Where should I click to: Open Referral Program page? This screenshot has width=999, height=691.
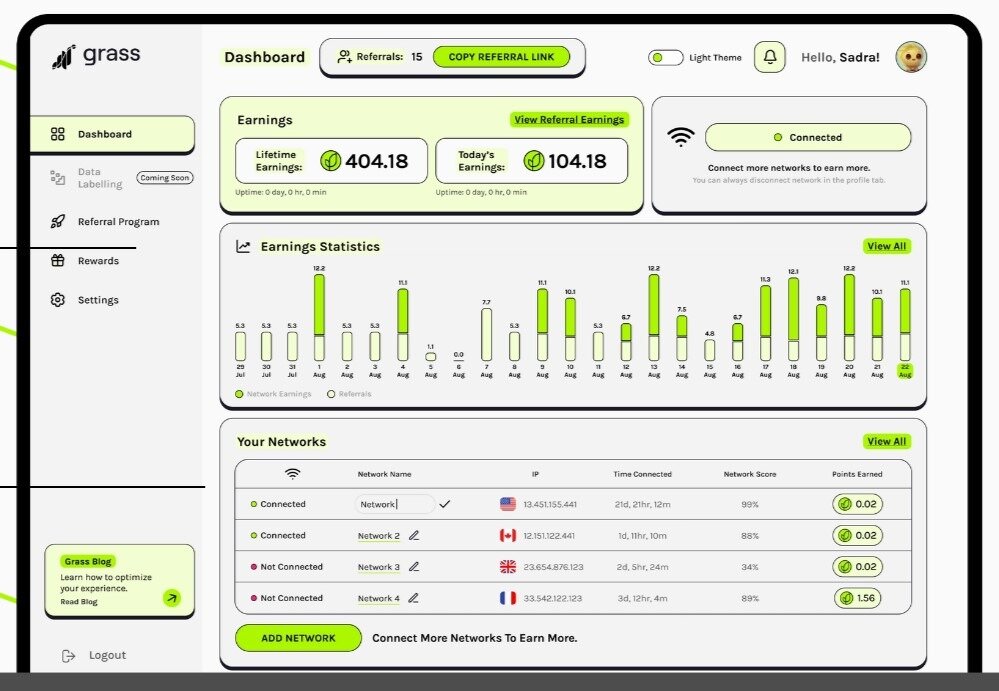119,222
